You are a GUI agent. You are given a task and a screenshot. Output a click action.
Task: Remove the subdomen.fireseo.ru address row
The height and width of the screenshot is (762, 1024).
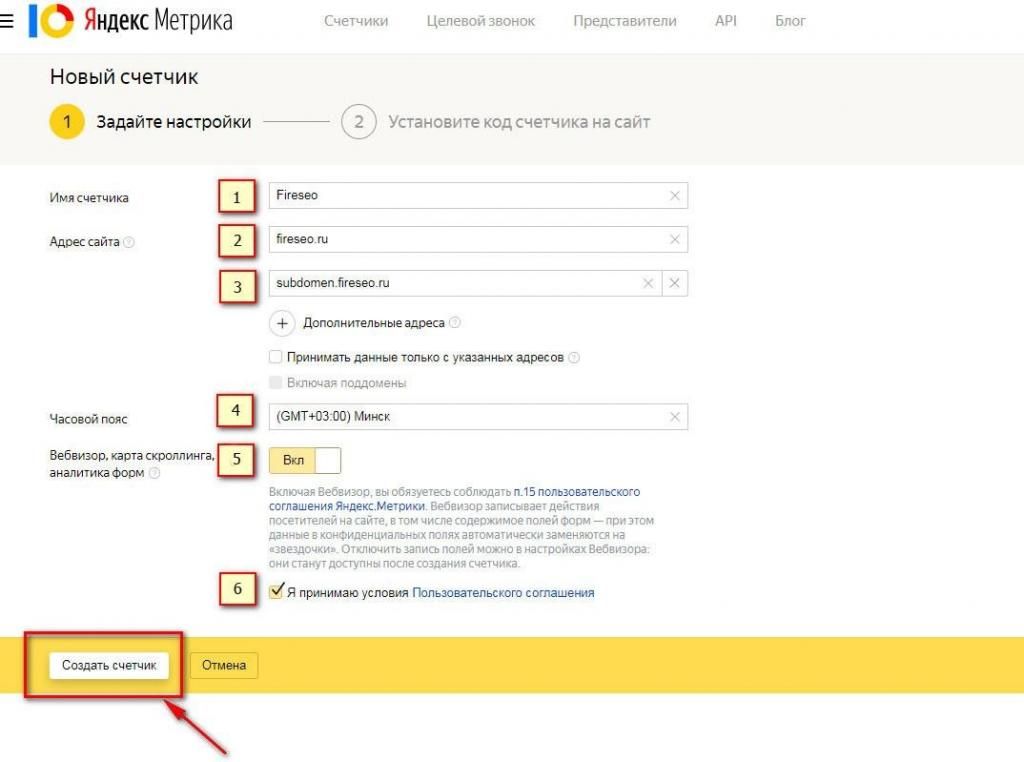coord(675,283)
